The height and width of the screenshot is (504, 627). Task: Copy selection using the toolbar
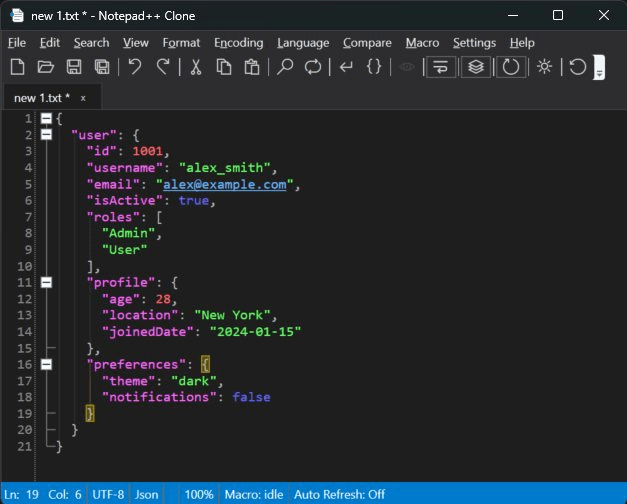pyautogui.click(x=224, y=67)
